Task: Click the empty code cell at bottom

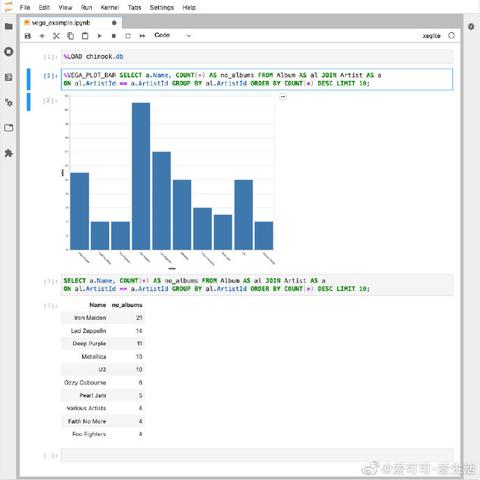Action: (257, 455)
